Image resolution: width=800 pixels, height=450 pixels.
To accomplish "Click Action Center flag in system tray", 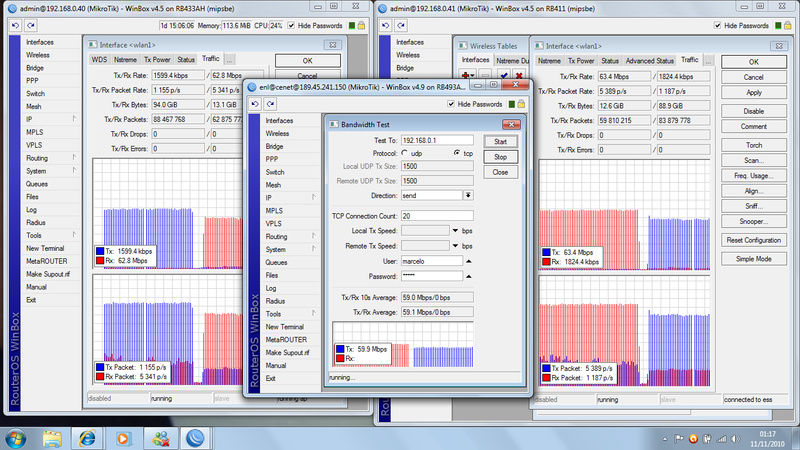I will coord(679,439).
